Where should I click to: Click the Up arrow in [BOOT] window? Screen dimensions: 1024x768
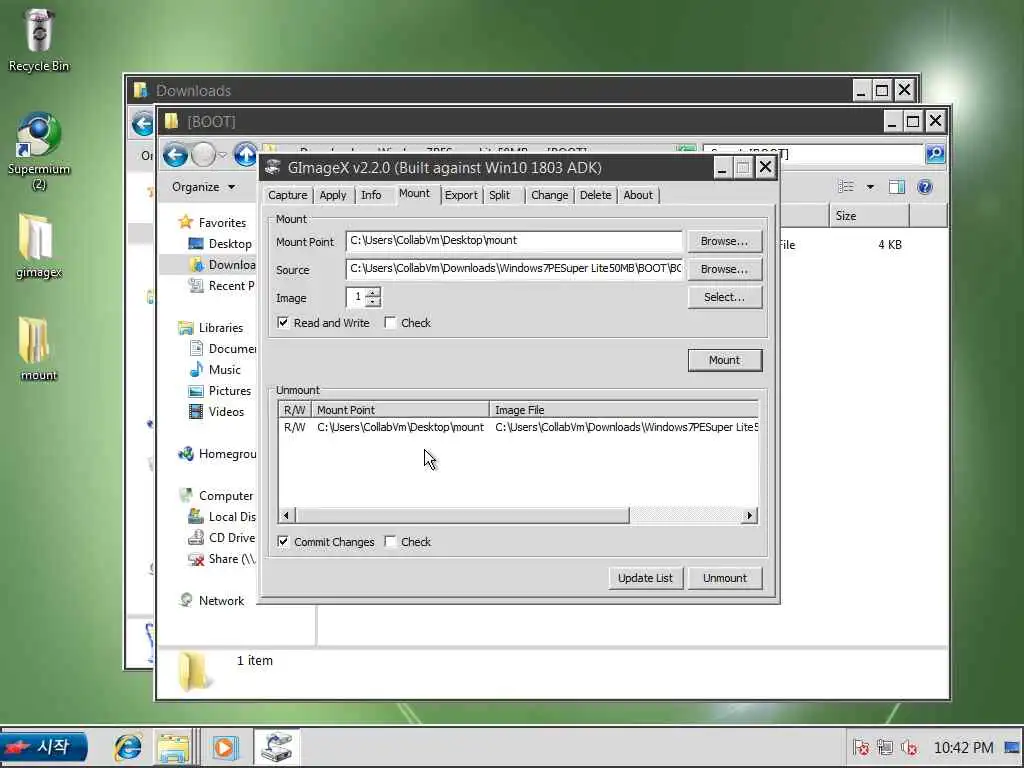click(x=246, y=155)
